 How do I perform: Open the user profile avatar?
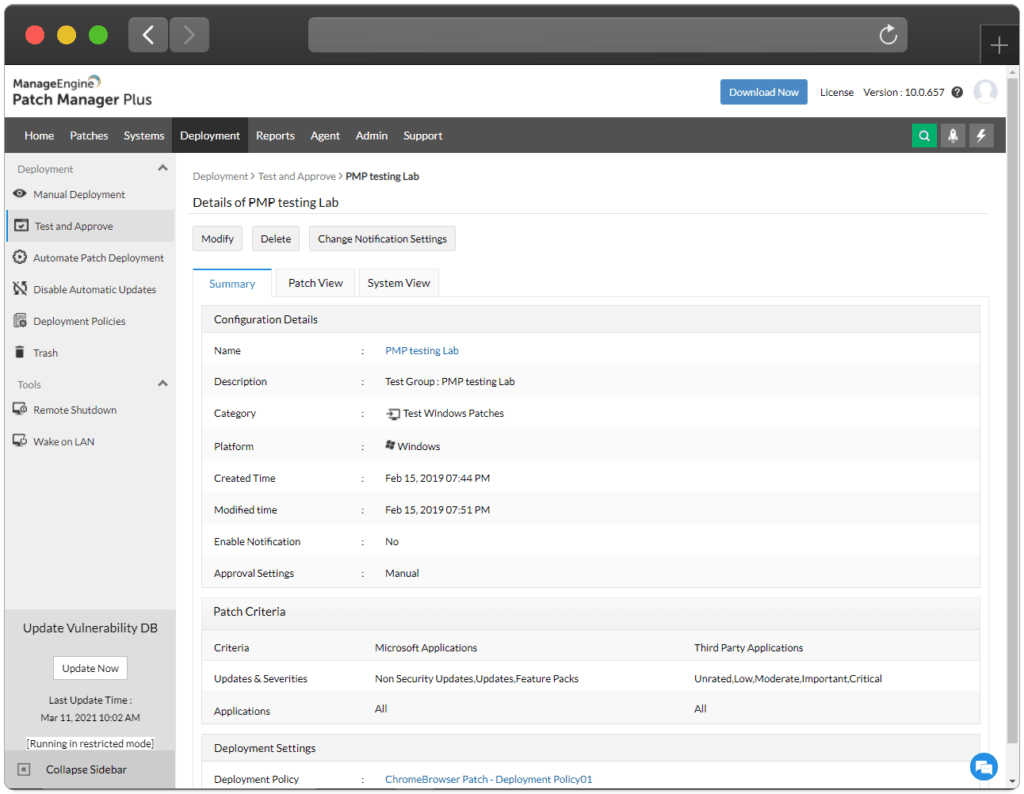point(985,91)
